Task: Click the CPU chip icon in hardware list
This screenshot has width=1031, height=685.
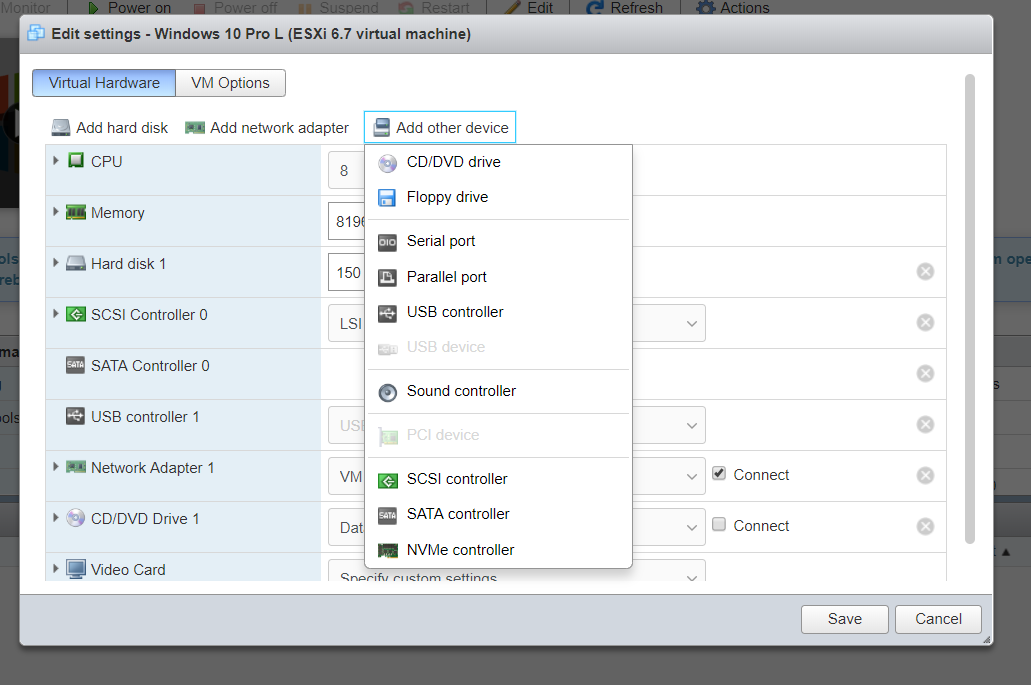Action: coord(76,160)
